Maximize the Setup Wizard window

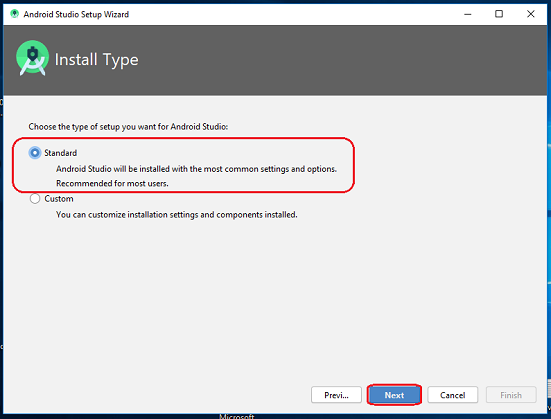[x=499, y=14]
